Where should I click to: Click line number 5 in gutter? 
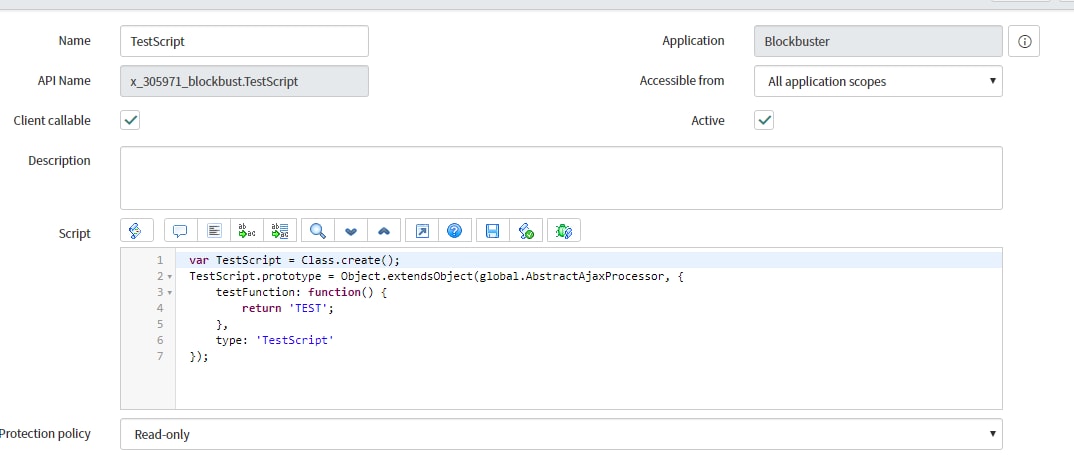coord(160,324)
